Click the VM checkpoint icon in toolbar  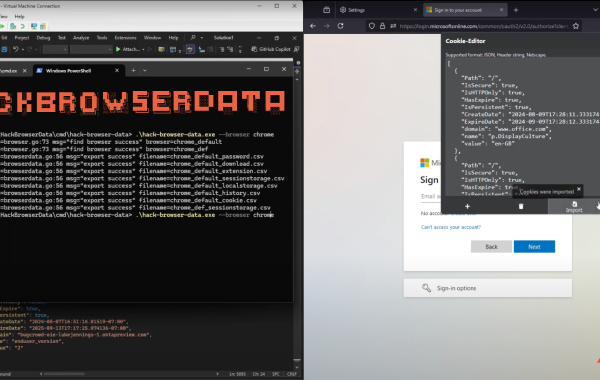(x=13, y=26)
